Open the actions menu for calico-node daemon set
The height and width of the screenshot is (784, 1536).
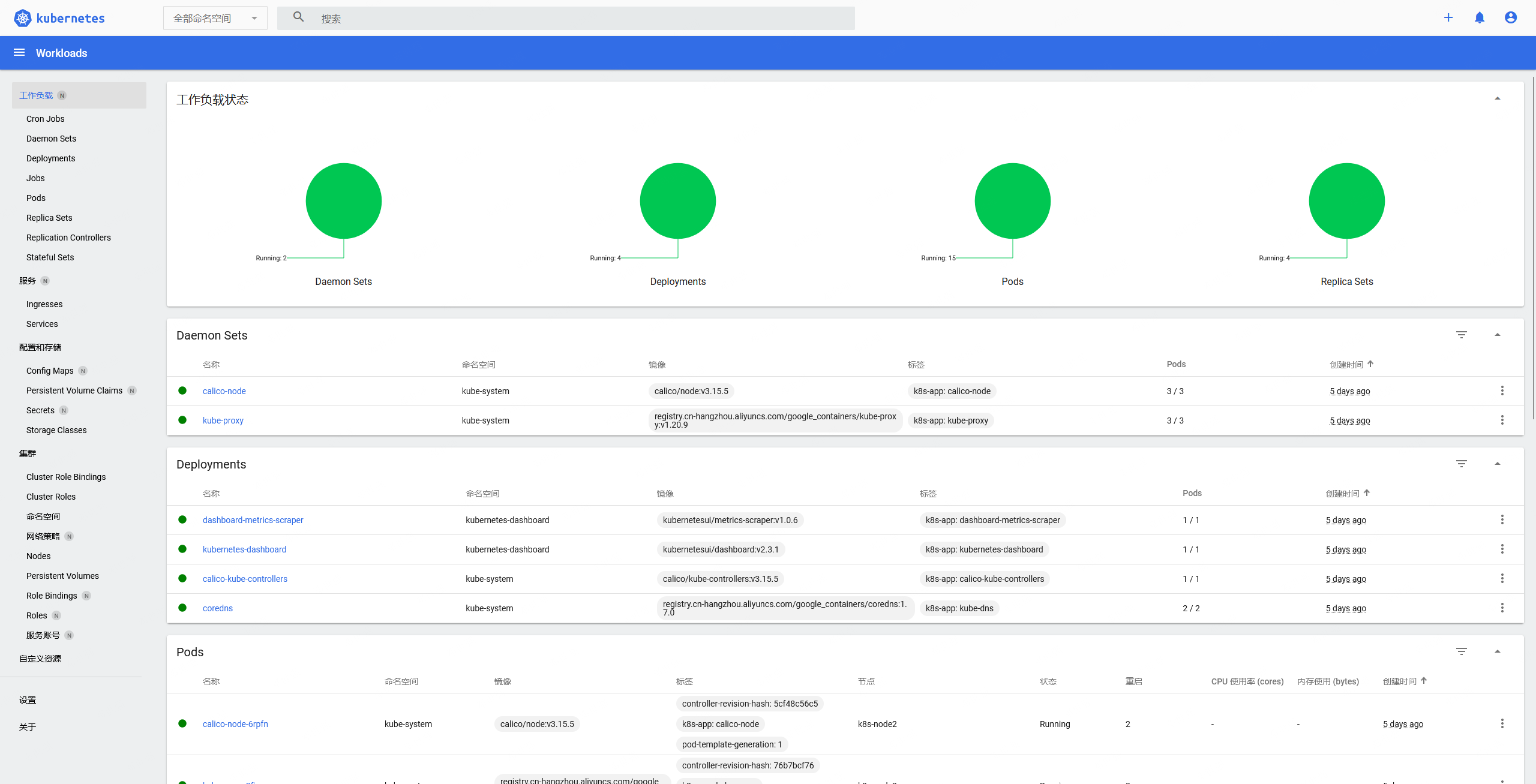[1502, 391]
